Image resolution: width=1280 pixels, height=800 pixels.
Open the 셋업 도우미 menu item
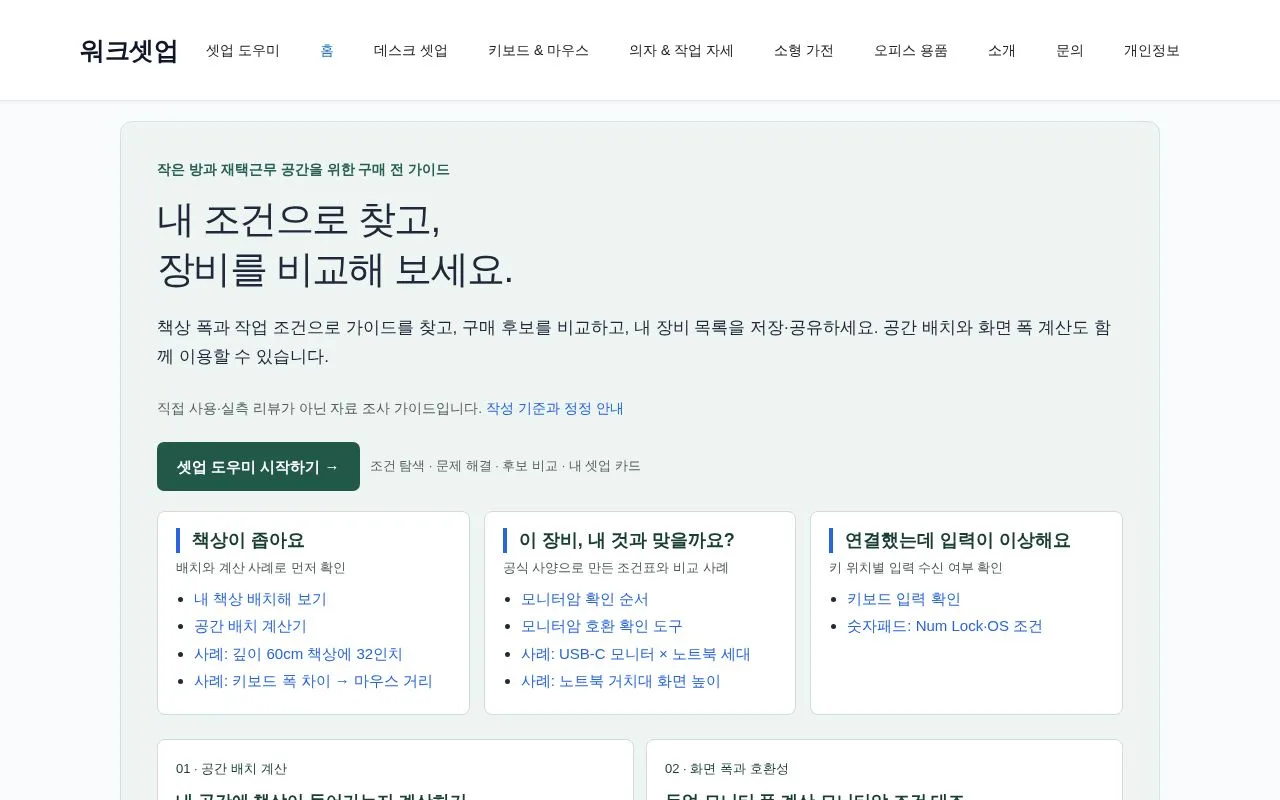[243, 50]
